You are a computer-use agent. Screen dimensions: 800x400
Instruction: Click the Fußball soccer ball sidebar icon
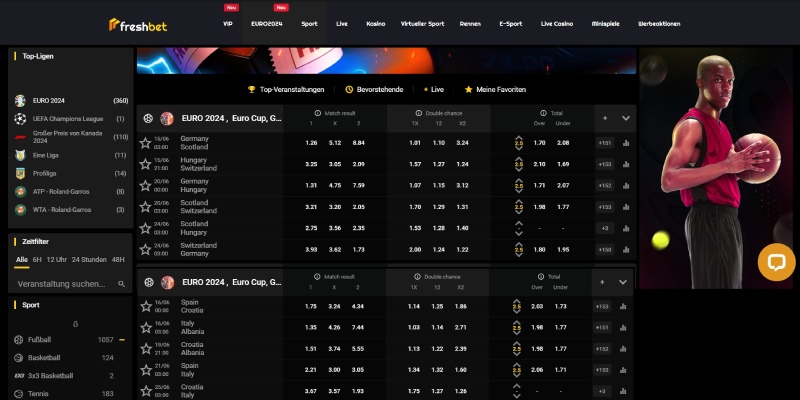[18, 340]
